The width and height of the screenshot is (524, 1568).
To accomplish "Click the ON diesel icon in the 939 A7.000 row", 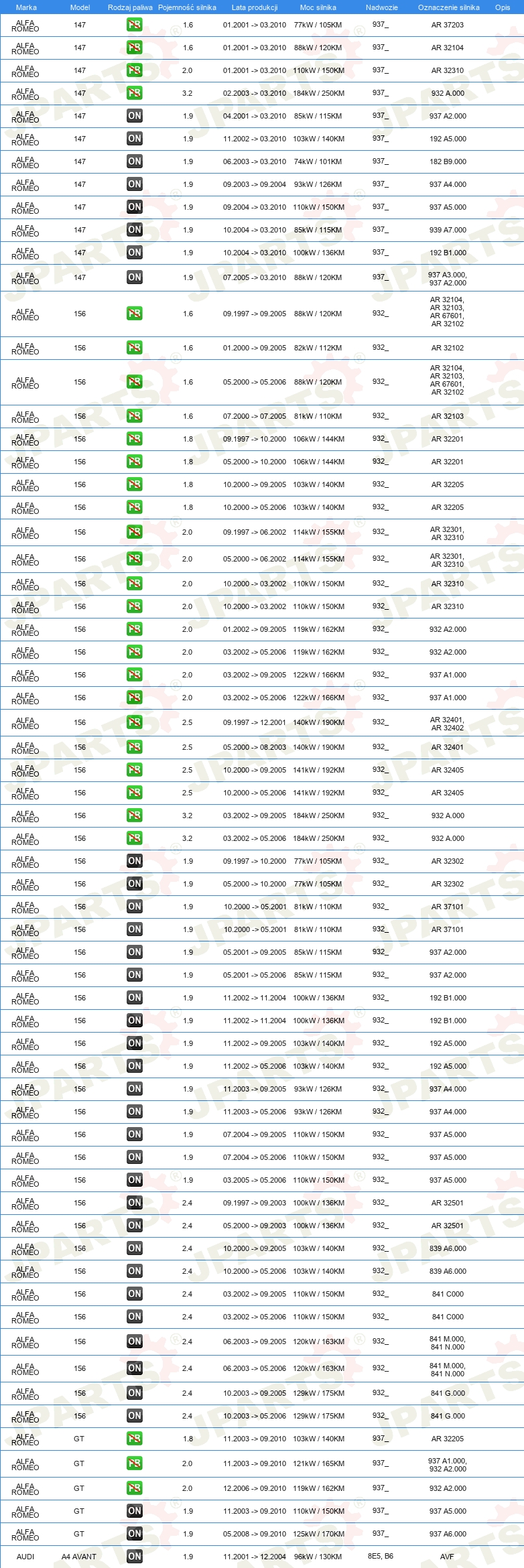I will click(135, 230).
